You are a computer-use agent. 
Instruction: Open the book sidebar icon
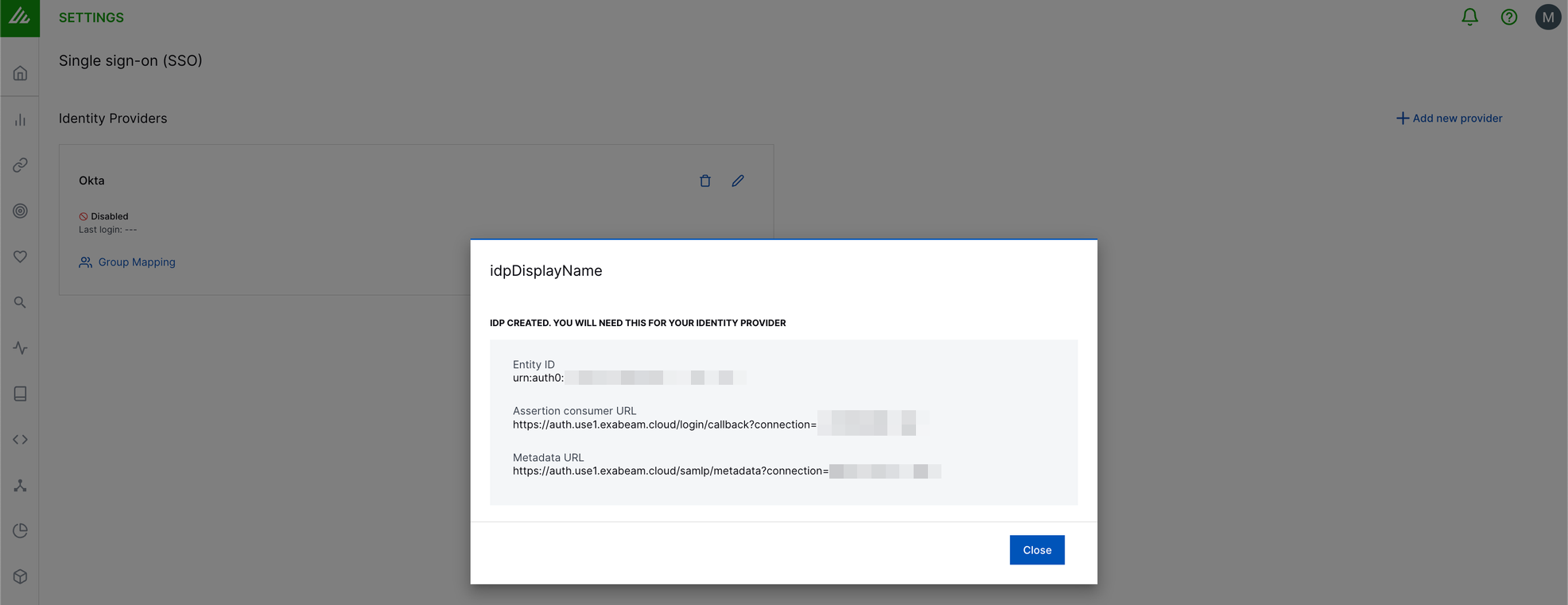20,394
